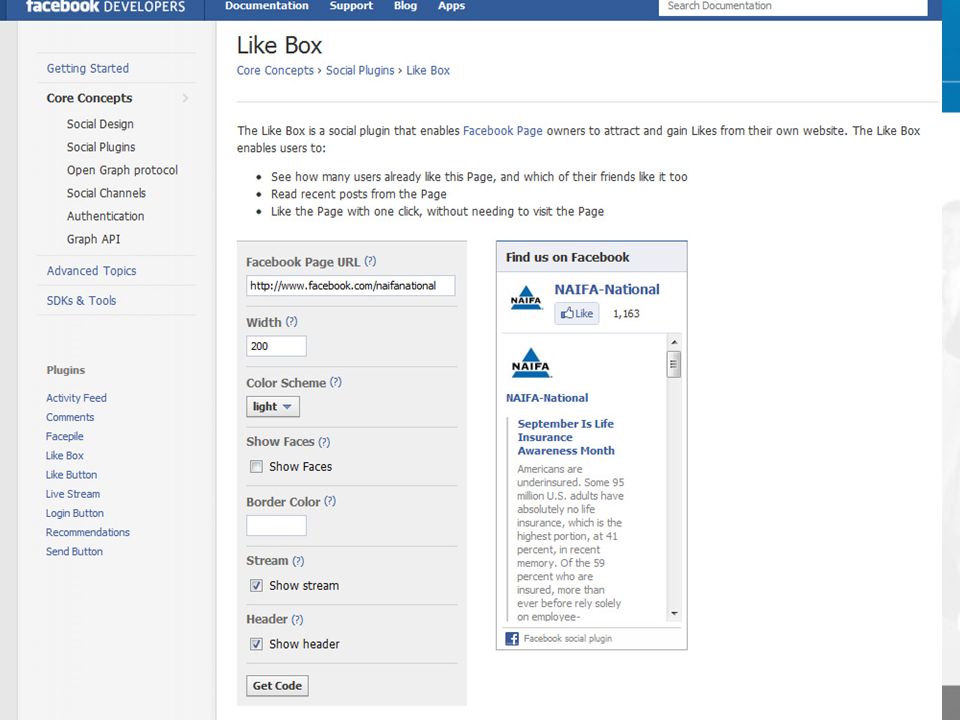
Task: Open the Apps menu item
Action: click(451, 6)
